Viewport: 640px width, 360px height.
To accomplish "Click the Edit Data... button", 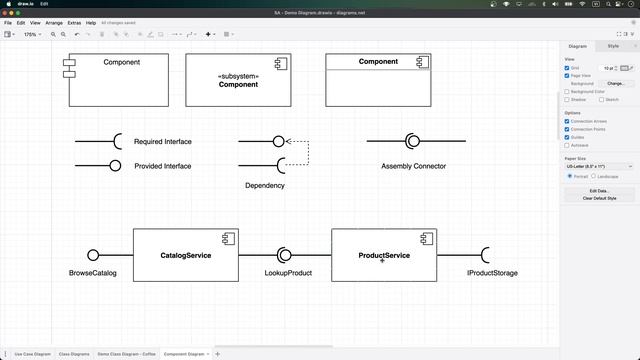I will point(599,191).
